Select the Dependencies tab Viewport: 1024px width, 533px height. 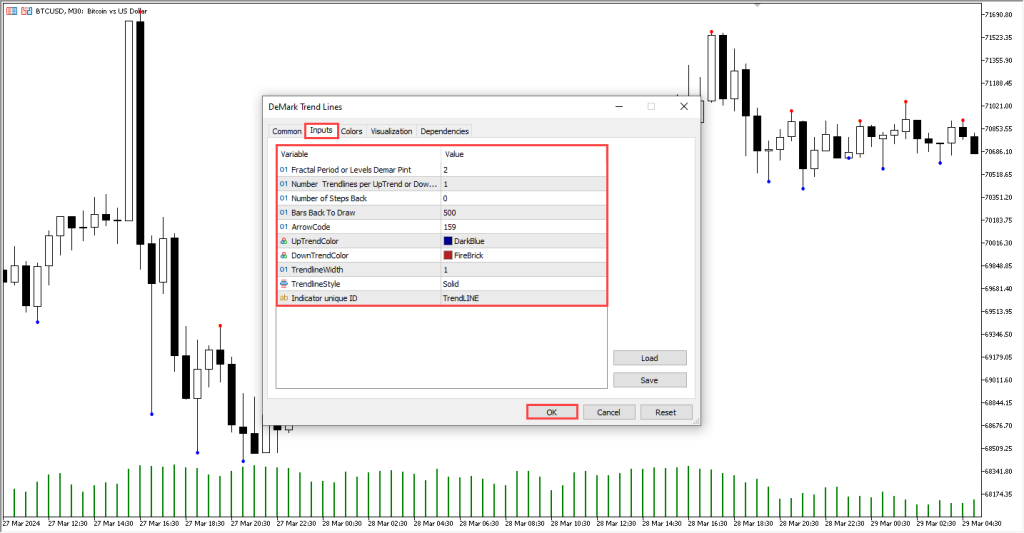coord(444,131)
